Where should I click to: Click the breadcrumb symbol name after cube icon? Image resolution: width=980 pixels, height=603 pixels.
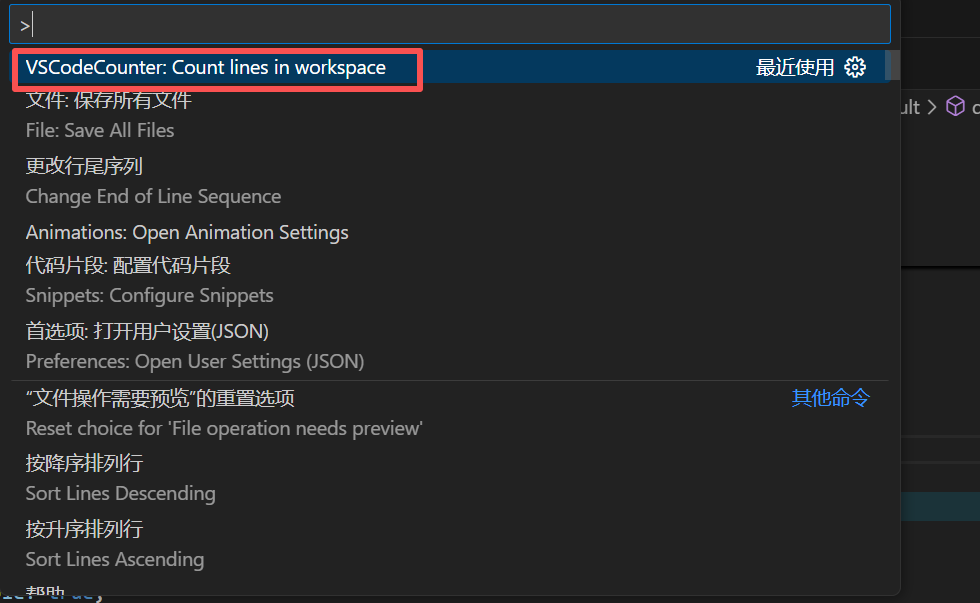[x=976, y=107]
